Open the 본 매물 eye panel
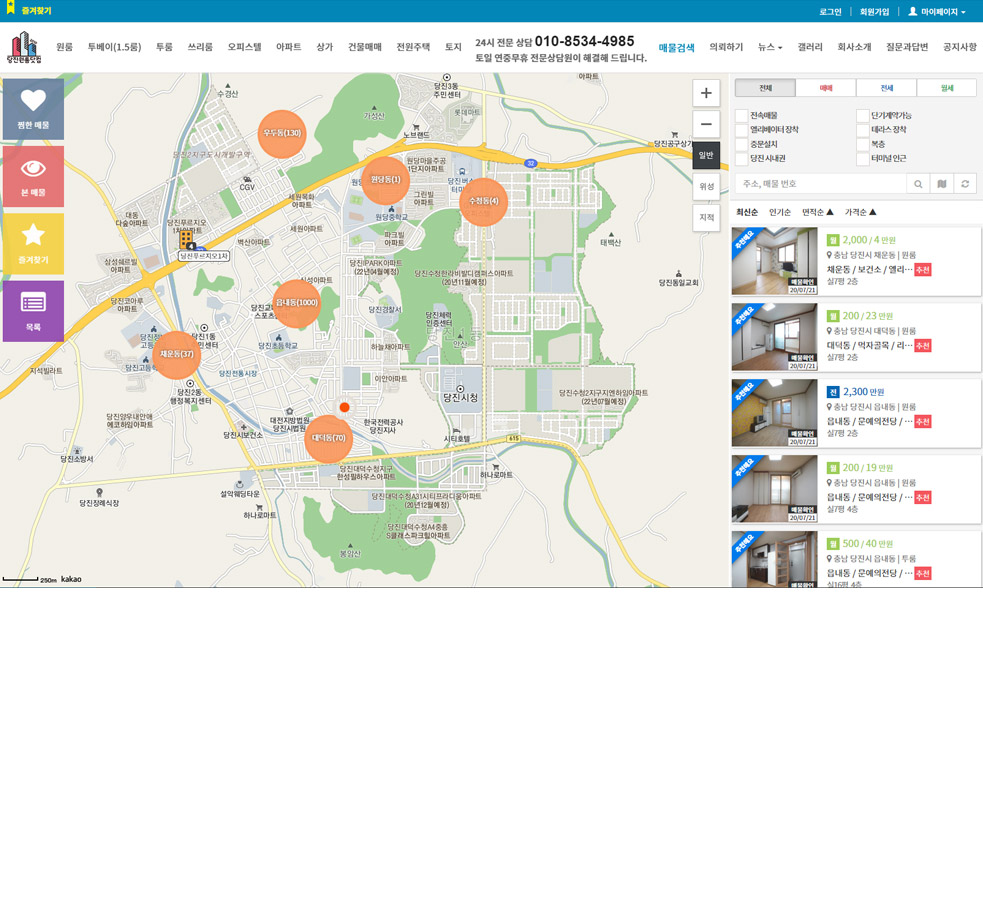 [33, 176]
